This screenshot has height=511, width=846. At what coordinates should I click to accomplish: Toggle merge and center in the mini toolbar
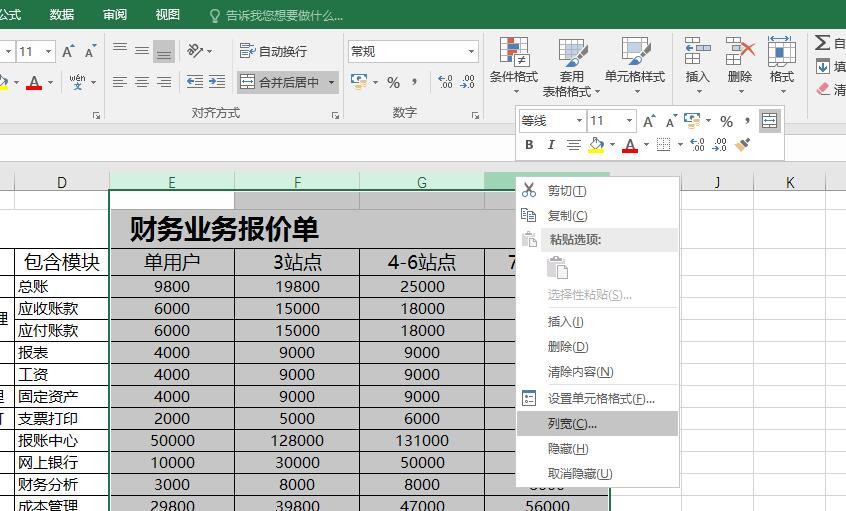point(769,120)
